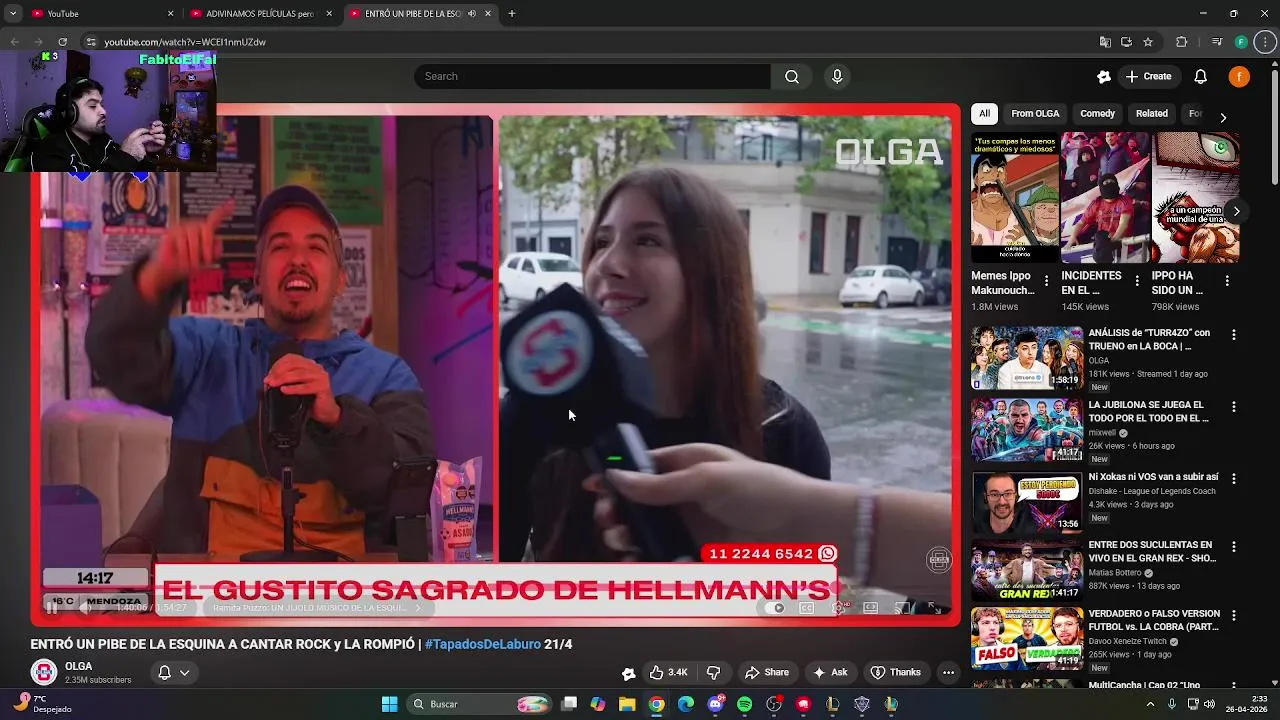
Task: Select the 'Comedy' filter chip
Action: [1097, 113]
